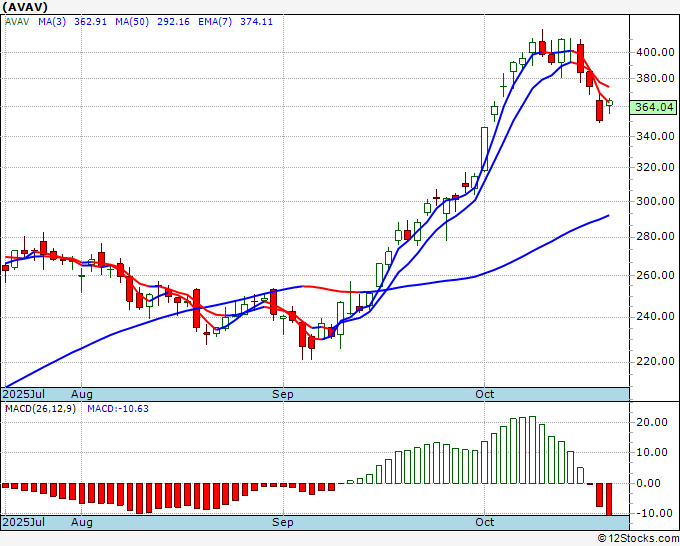680x546 pixels.
Task: Click the 300.00 price axis label
Action: click(x=655, y=201)
